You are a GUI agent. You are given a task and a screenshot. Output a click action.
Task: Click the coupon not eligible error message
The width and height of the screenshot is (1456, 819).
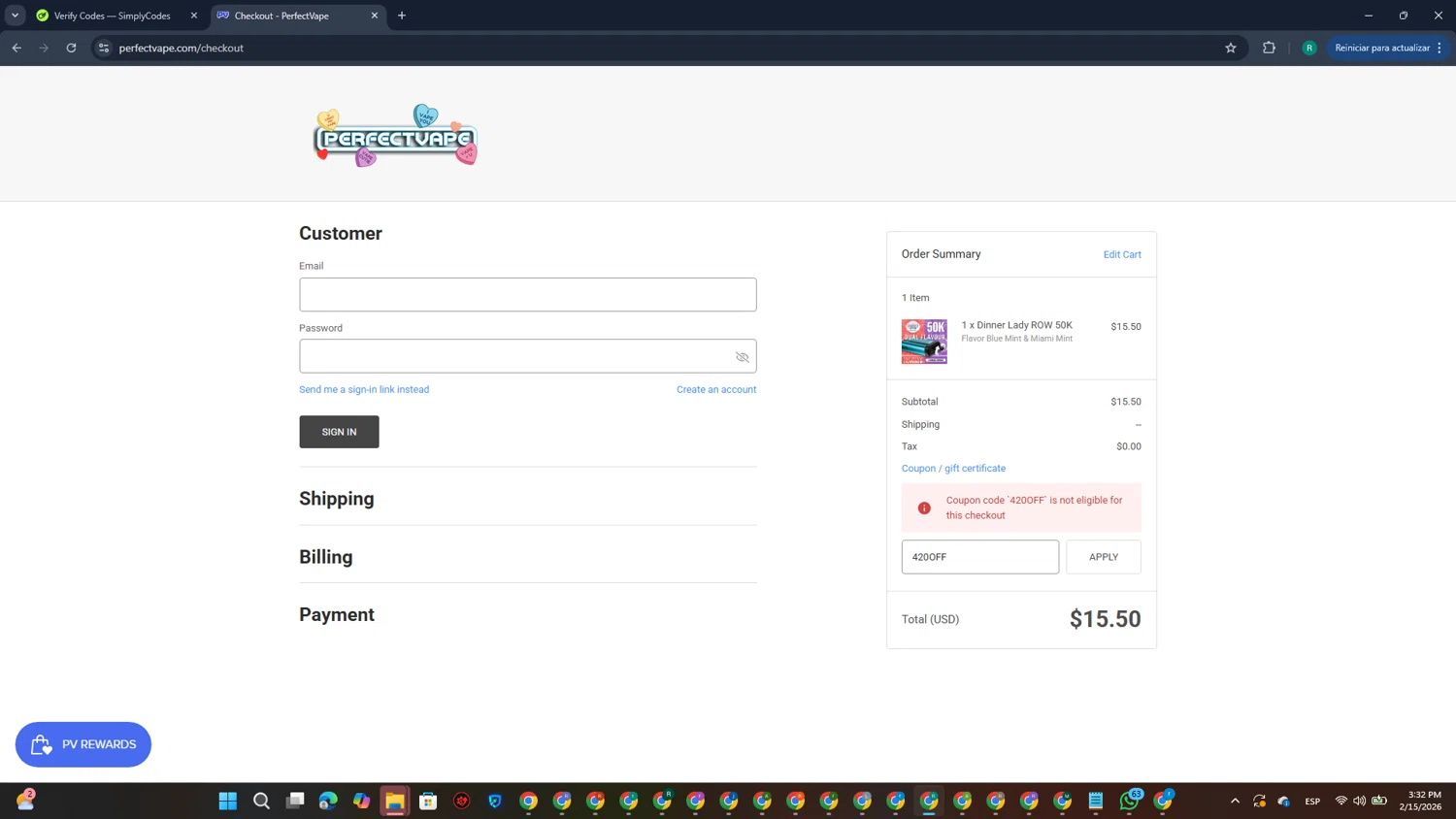[x=1034, y=508]
